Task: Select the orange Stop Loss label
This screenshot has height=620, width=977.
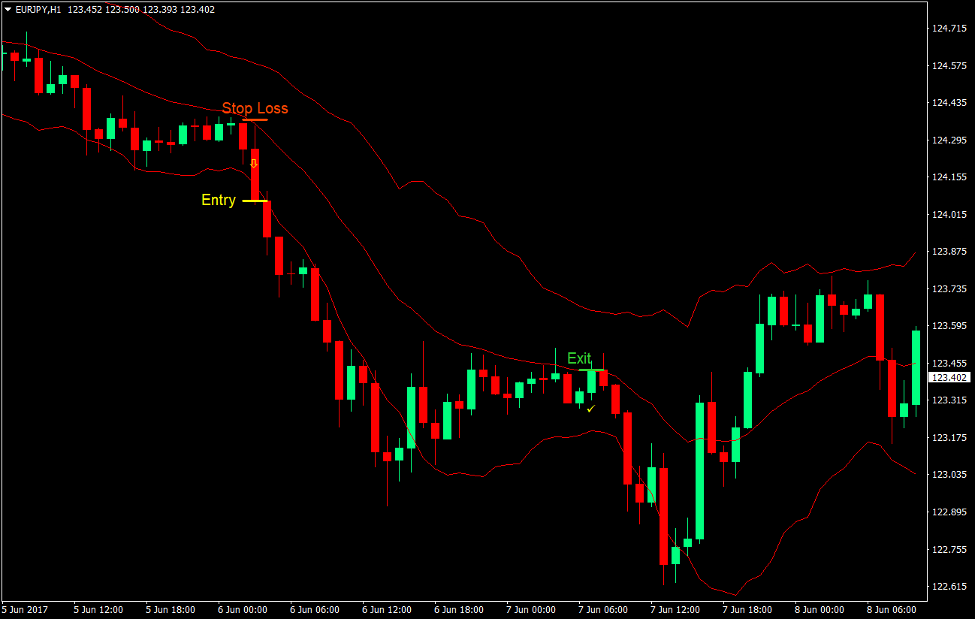Action: tap(256, 108)
